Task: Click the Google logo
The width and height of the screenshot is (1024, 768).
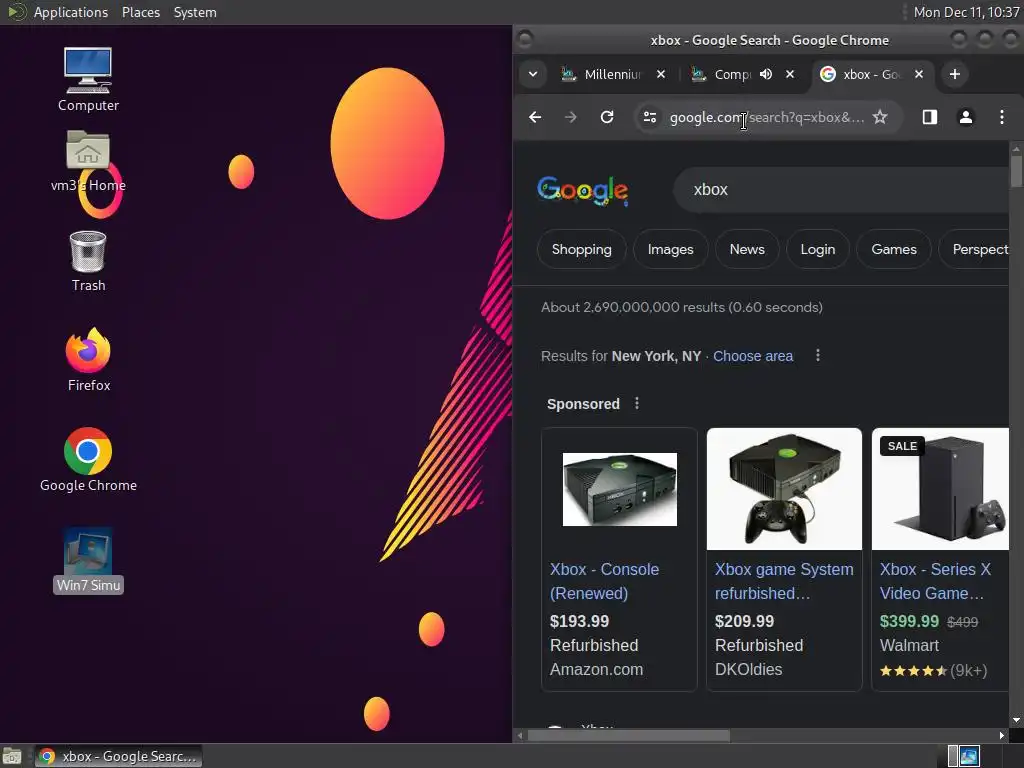Action: tap(583, 190)
